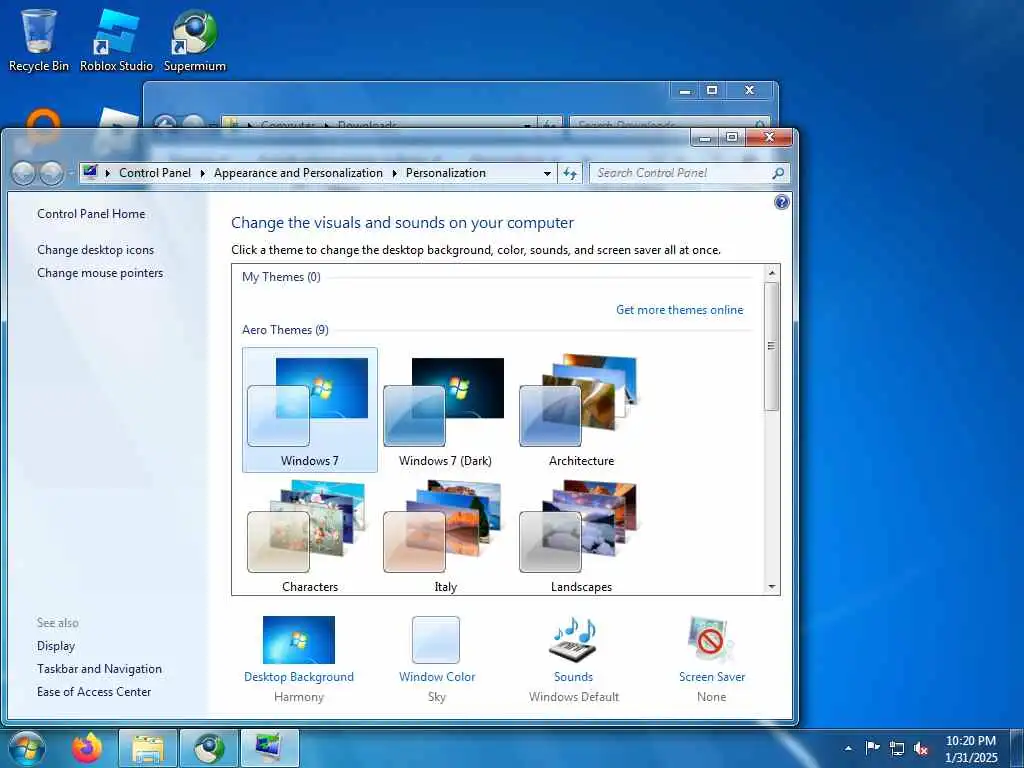Click the muted volume tray icon

coord(921,748)
